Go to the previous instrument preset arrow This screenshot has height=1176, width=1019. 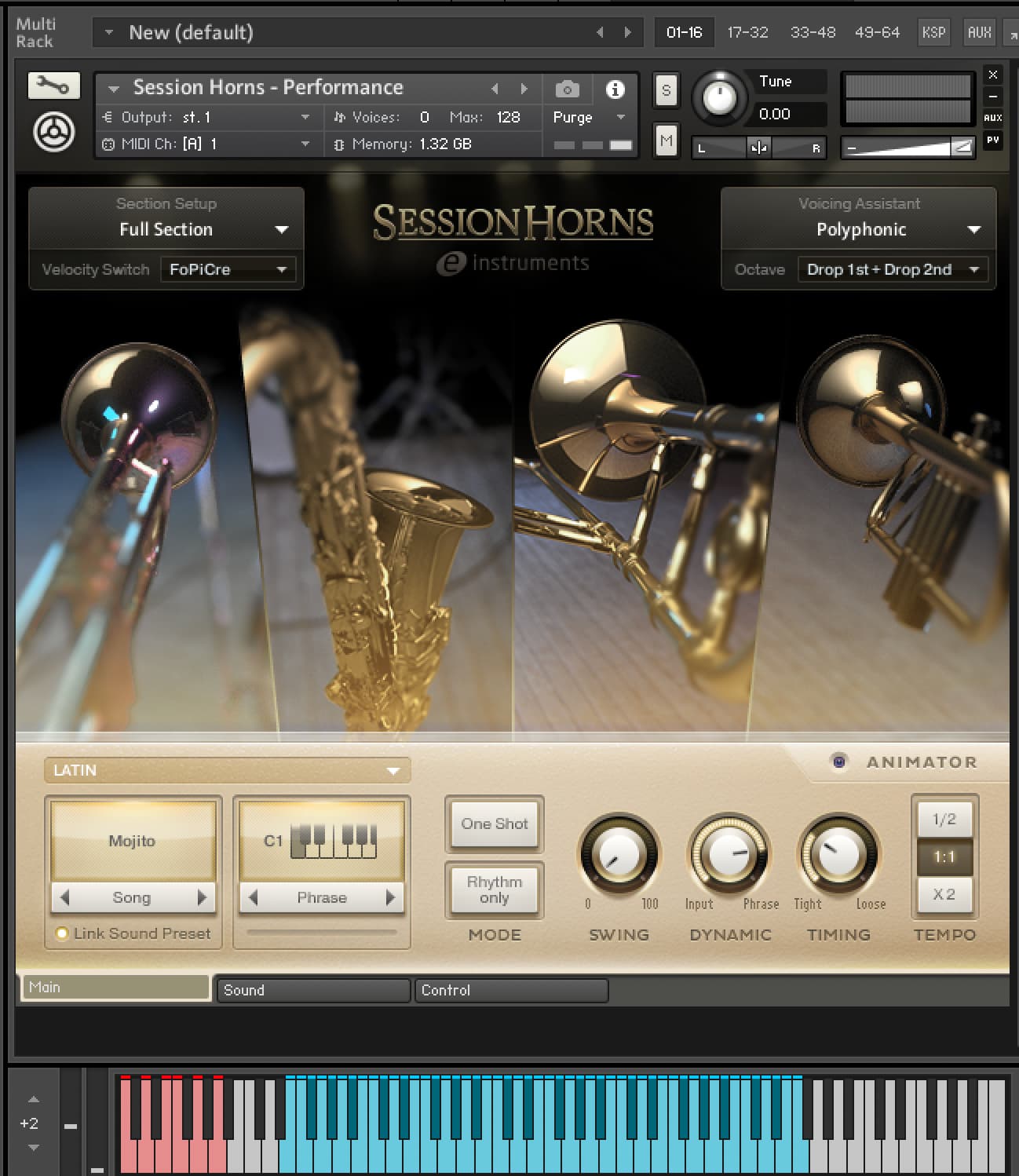point(495,89)
